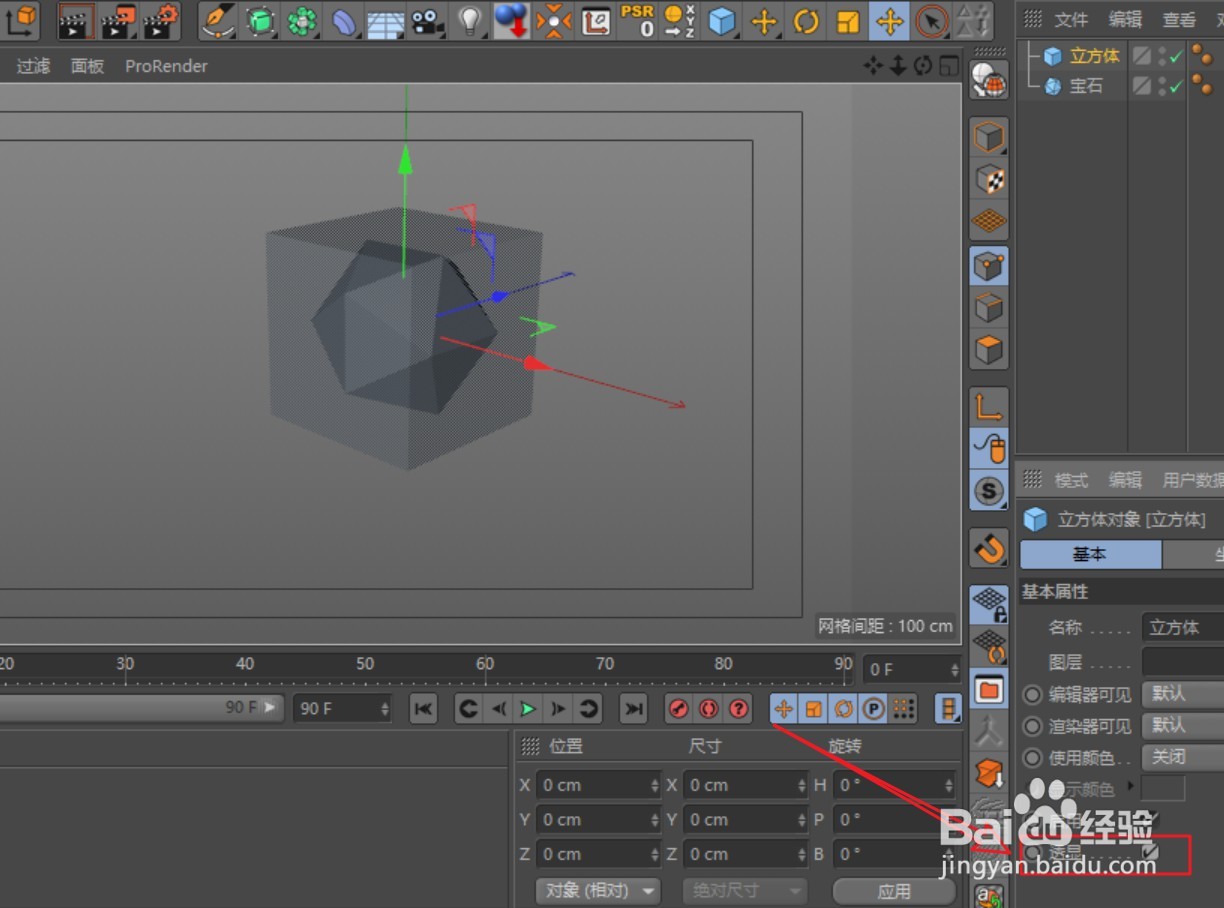Viewport: 1224px width, 908px height.
Task: Toggle Snap magnet icon
Action: click(989, 548)
